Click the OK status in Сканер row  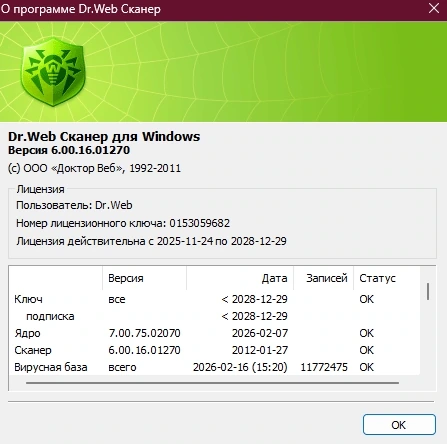click(x=367, y=350)
